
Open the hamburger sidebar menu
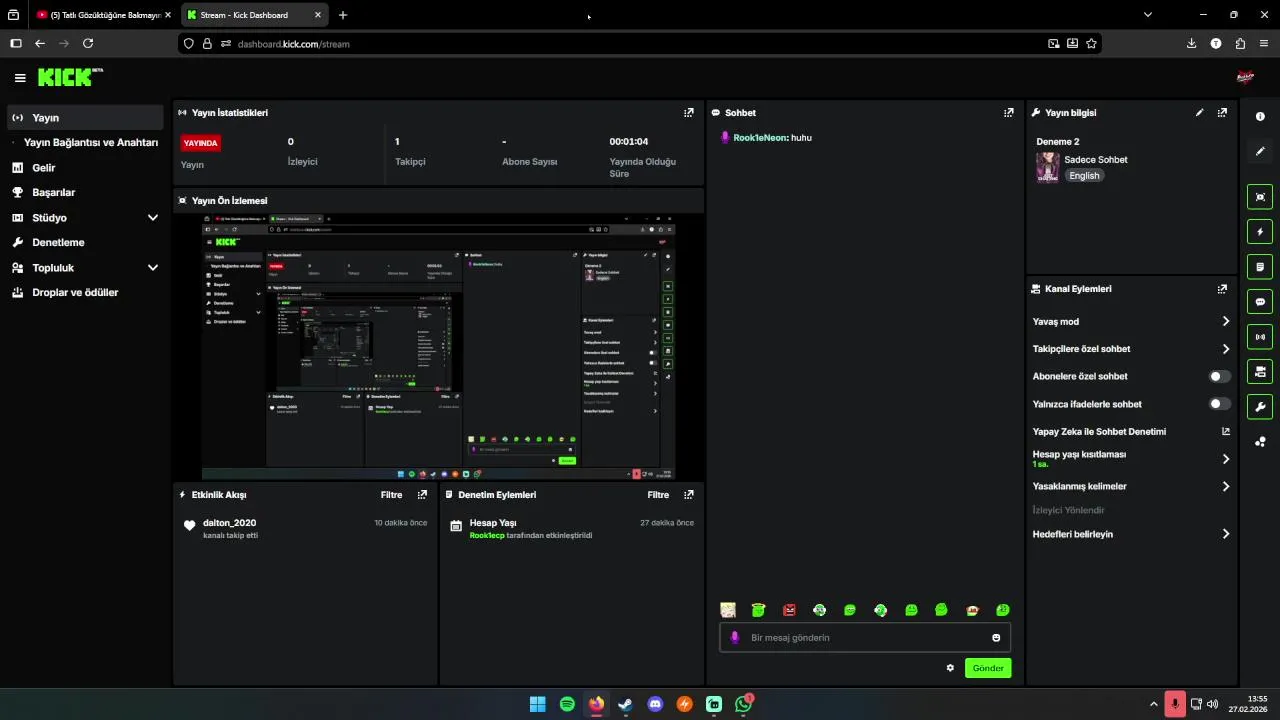[x=20, y=77]
